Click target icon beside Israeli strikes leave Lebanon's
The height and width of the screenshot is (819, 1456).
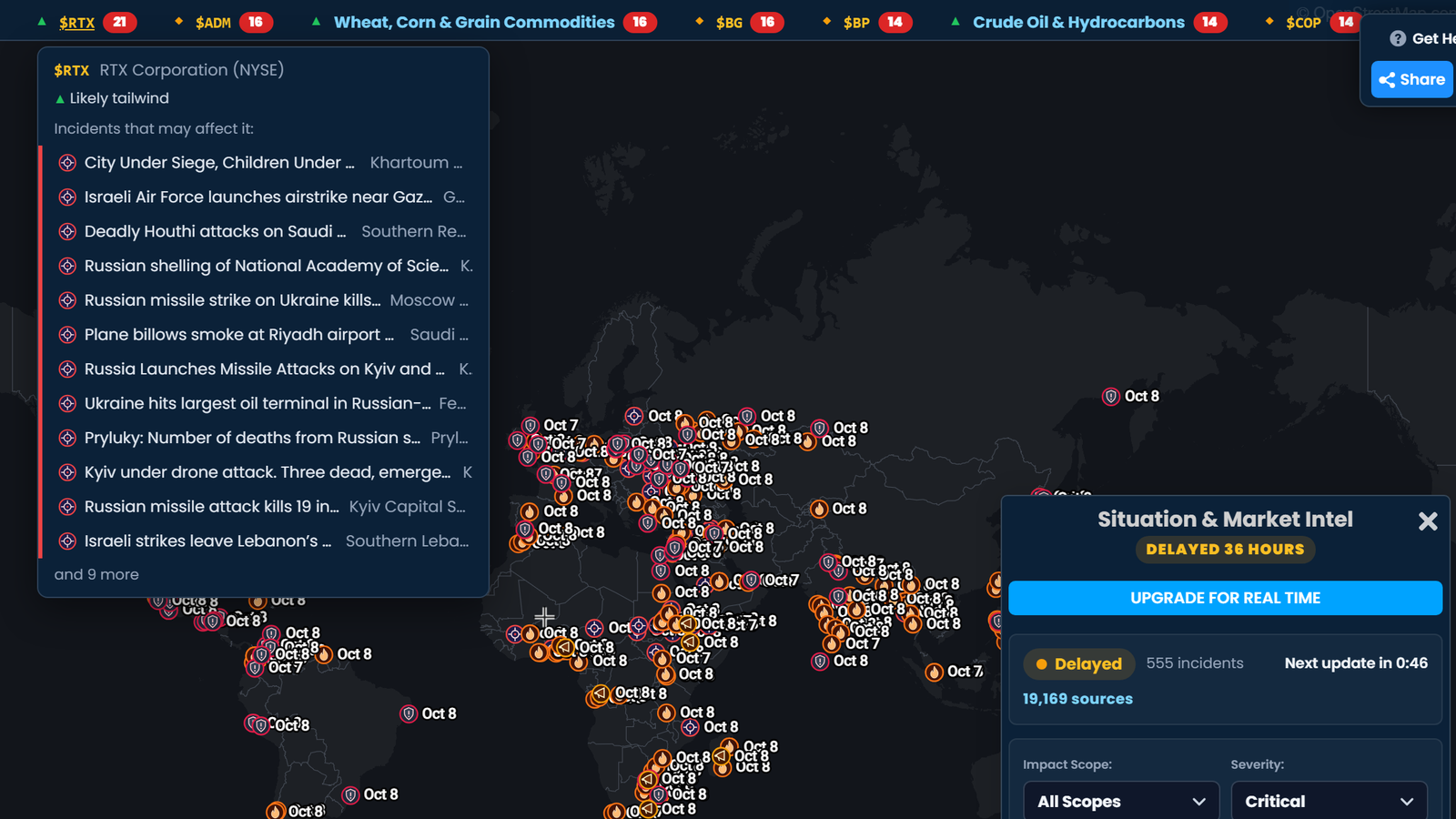tap(67, 541)
